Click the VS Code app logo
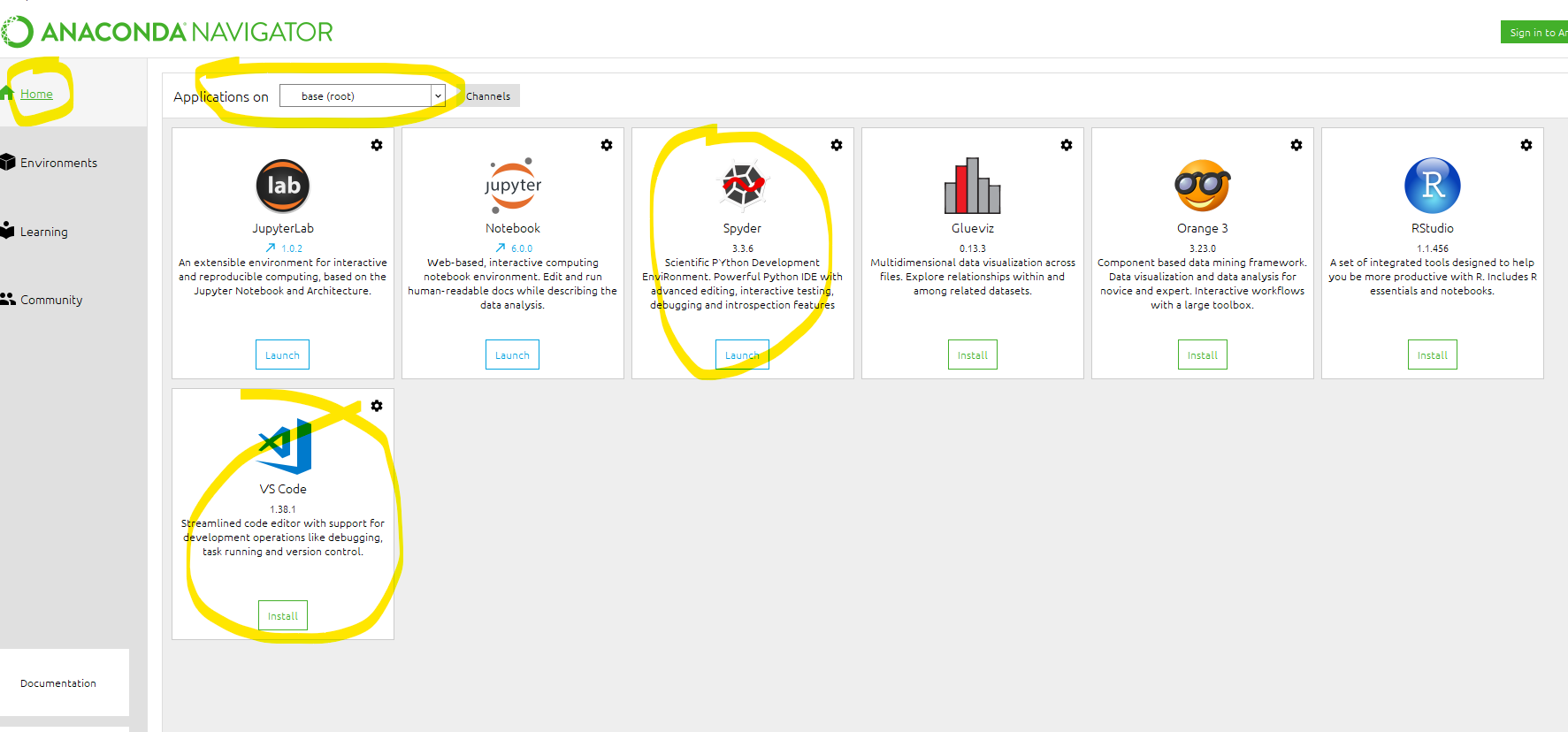Viewport: 1568px width, 732px height. click(x=285, y=446)
